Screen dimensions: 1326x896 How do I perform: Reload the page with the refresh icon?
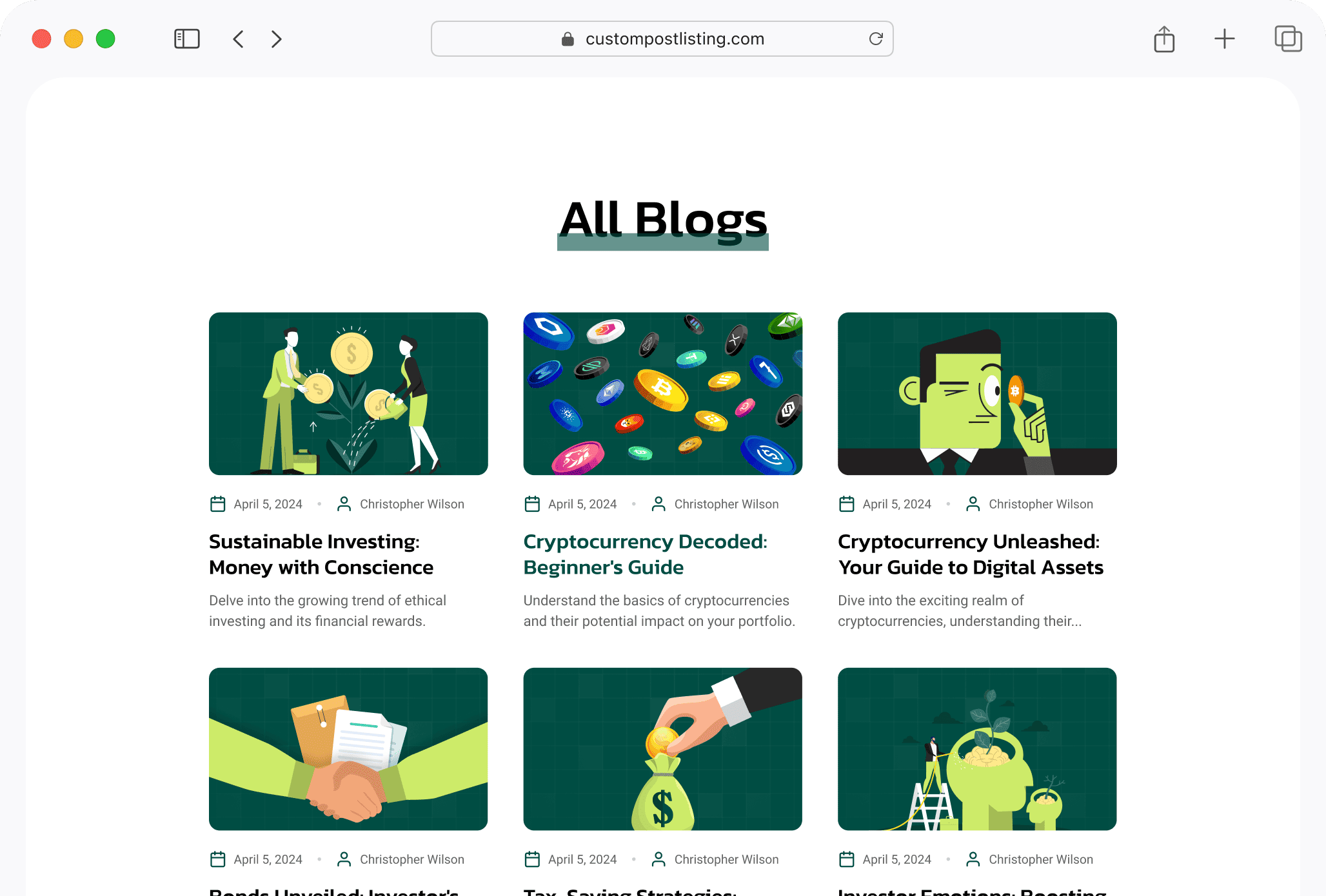click(875, 39)
